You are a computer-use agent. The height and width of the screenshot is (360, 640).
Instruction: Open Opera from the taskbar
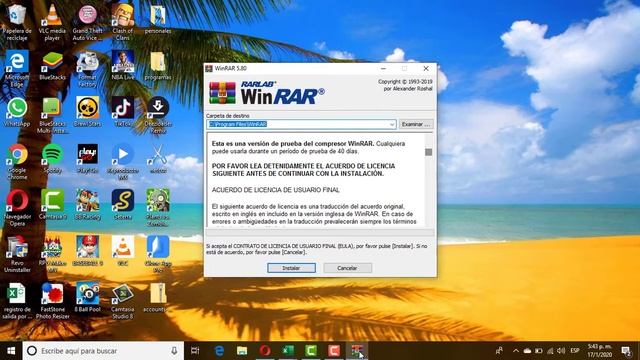pos(265,351)
